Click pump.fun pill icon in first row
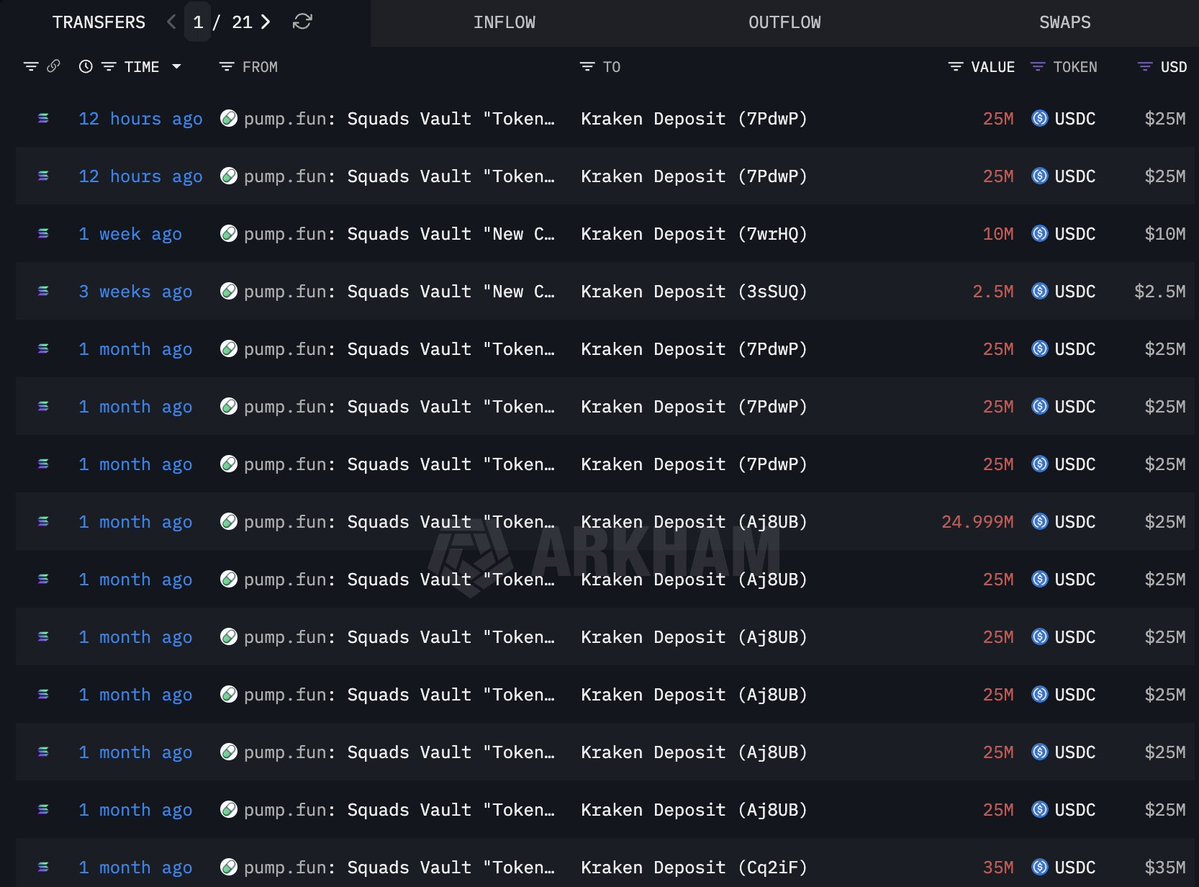The image size is (1199, 887). [x=229, y=118]
